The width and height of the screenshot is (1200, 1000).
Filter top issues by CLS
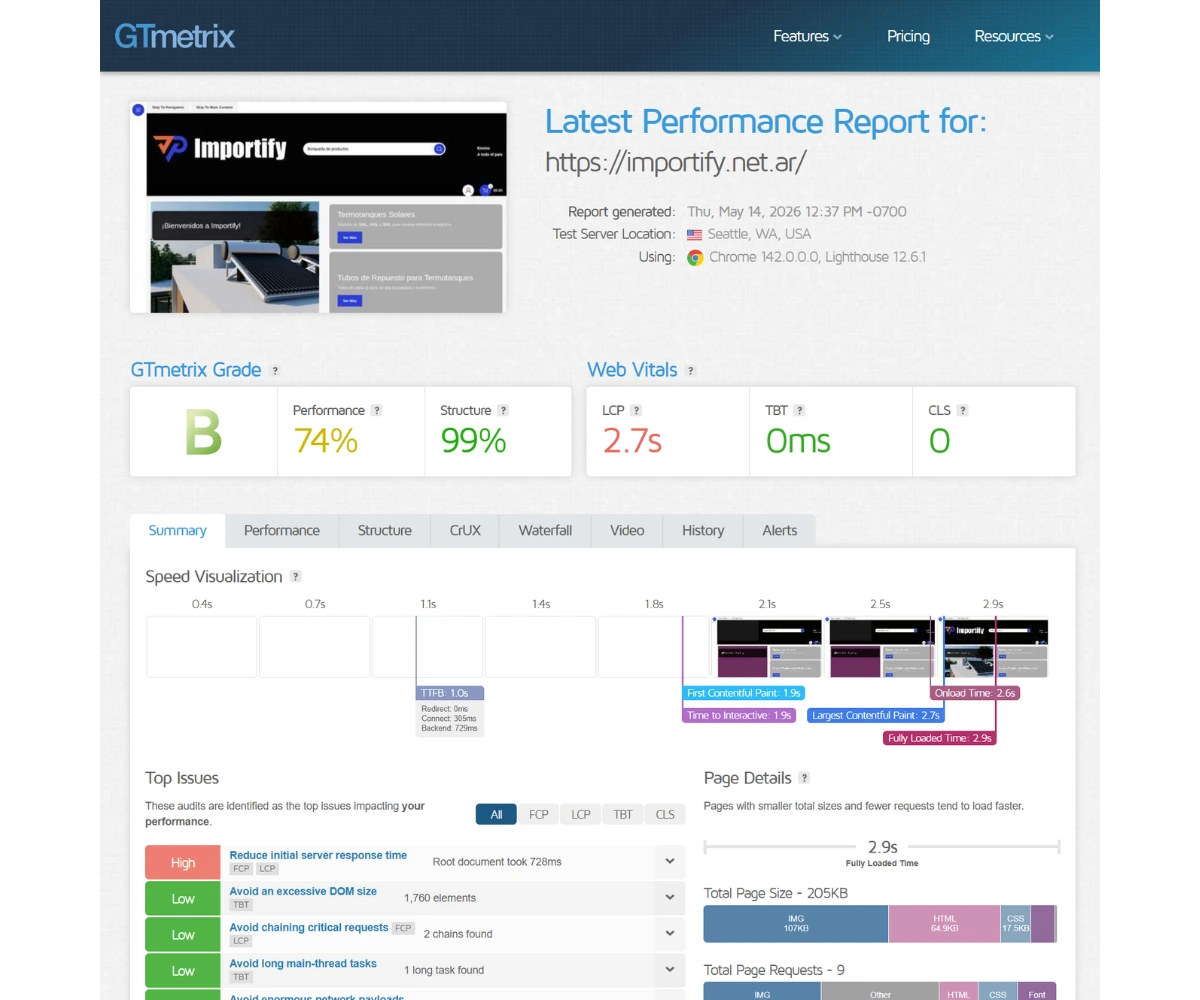(665, 814)
